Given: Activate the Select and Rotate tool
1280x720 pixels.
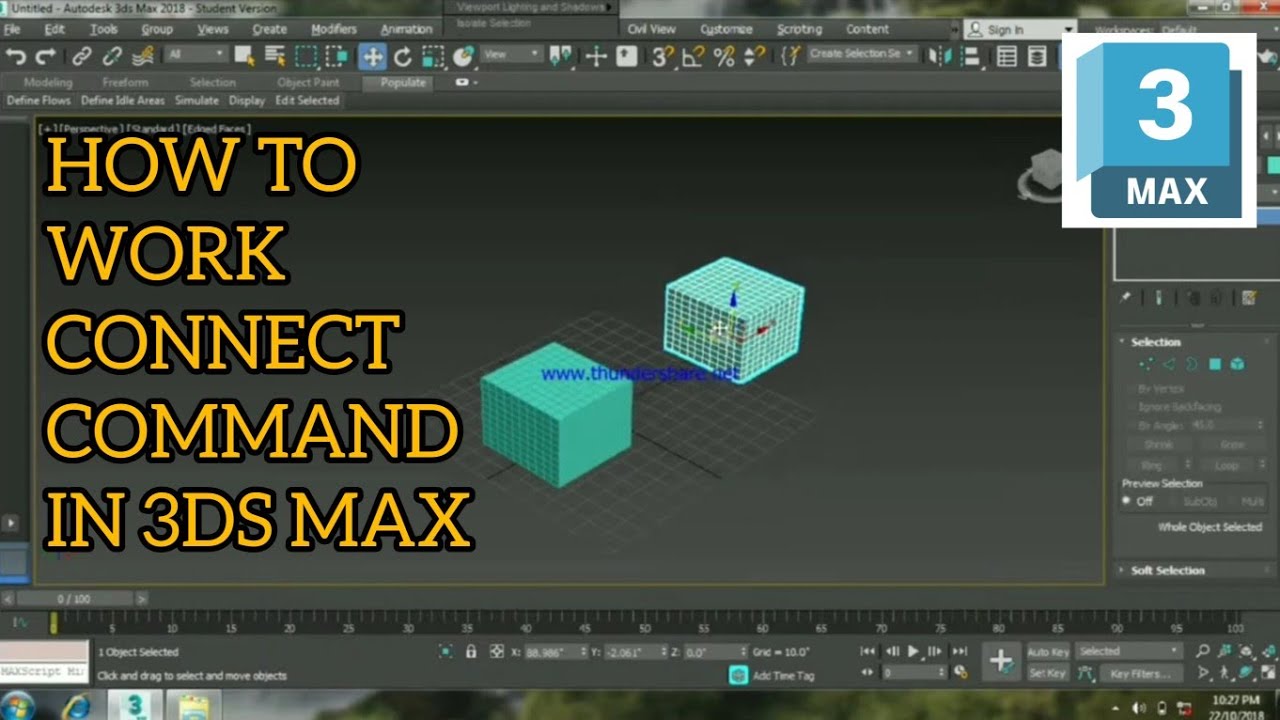Looking at the screenshot, I should (402, 56).
